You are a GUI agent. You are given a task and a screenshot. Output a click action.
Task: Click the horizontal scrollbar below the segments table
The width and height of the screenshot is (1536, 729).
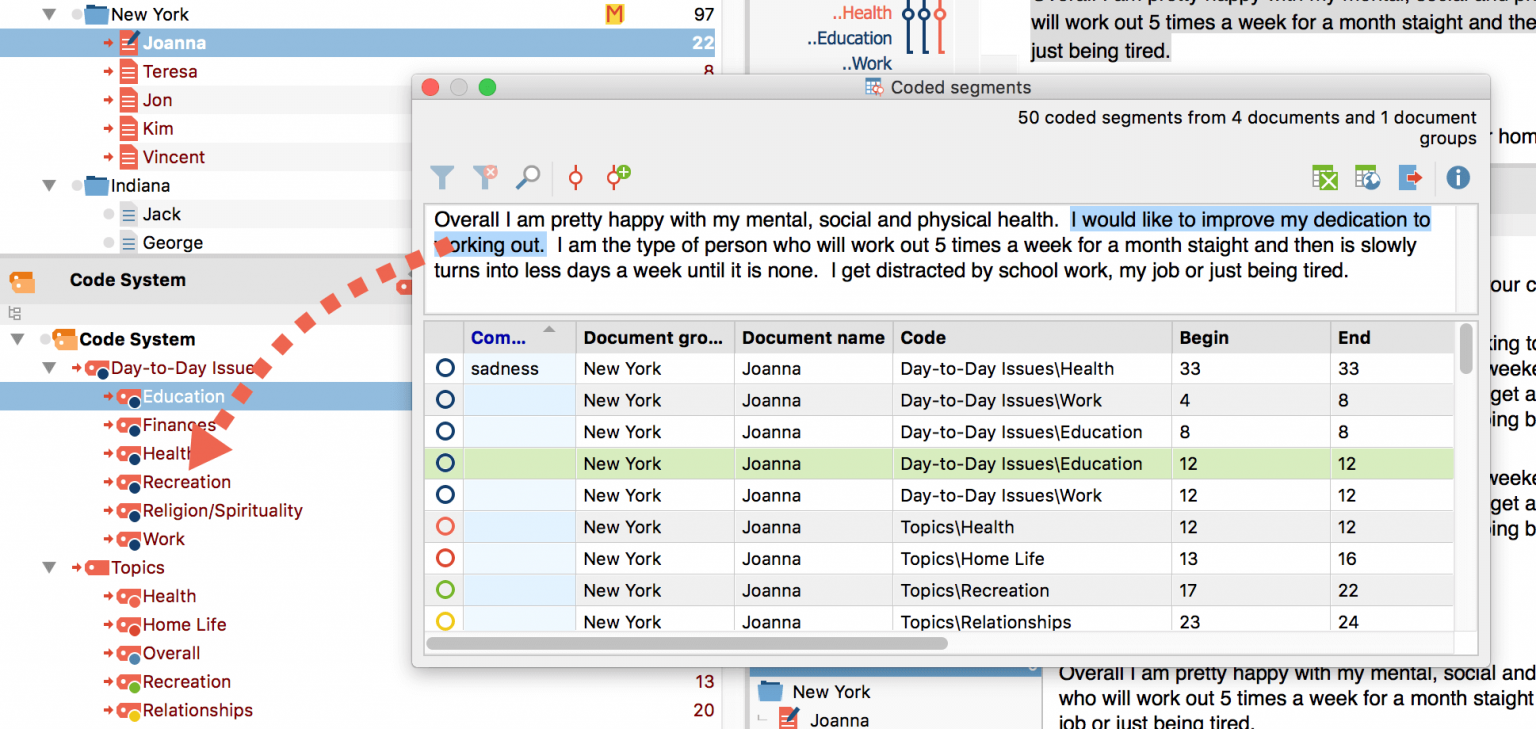pos(690,643)
